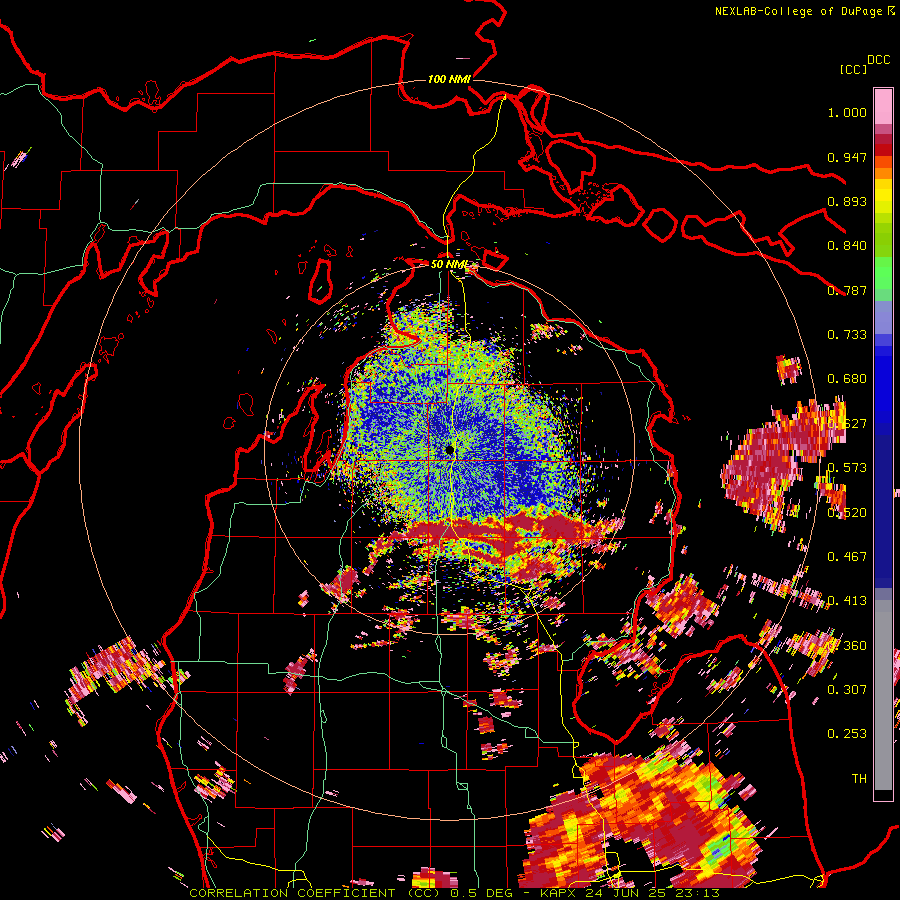Click the 0.413 scale value
The width and height of the screenshot is (900, 900).
coord(847,601)
